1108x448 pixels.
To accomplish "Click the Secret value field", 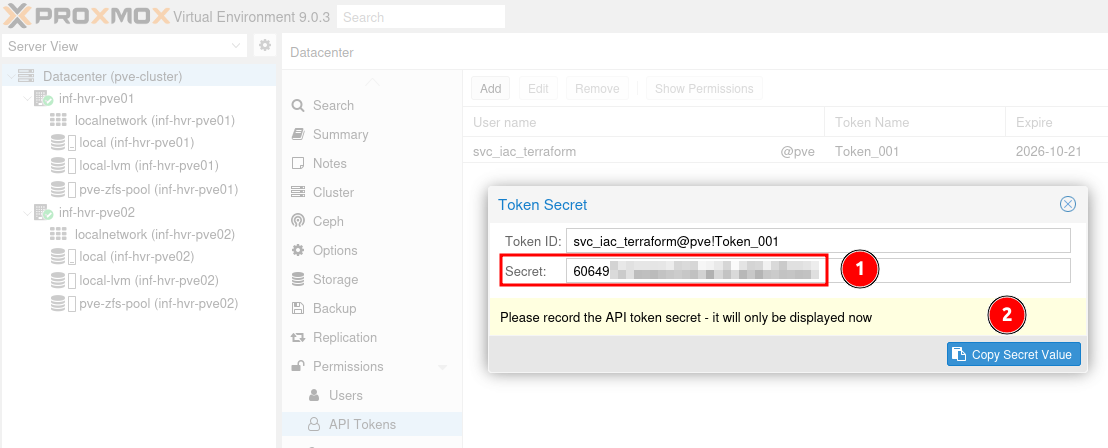I will (x=818, y=271).
